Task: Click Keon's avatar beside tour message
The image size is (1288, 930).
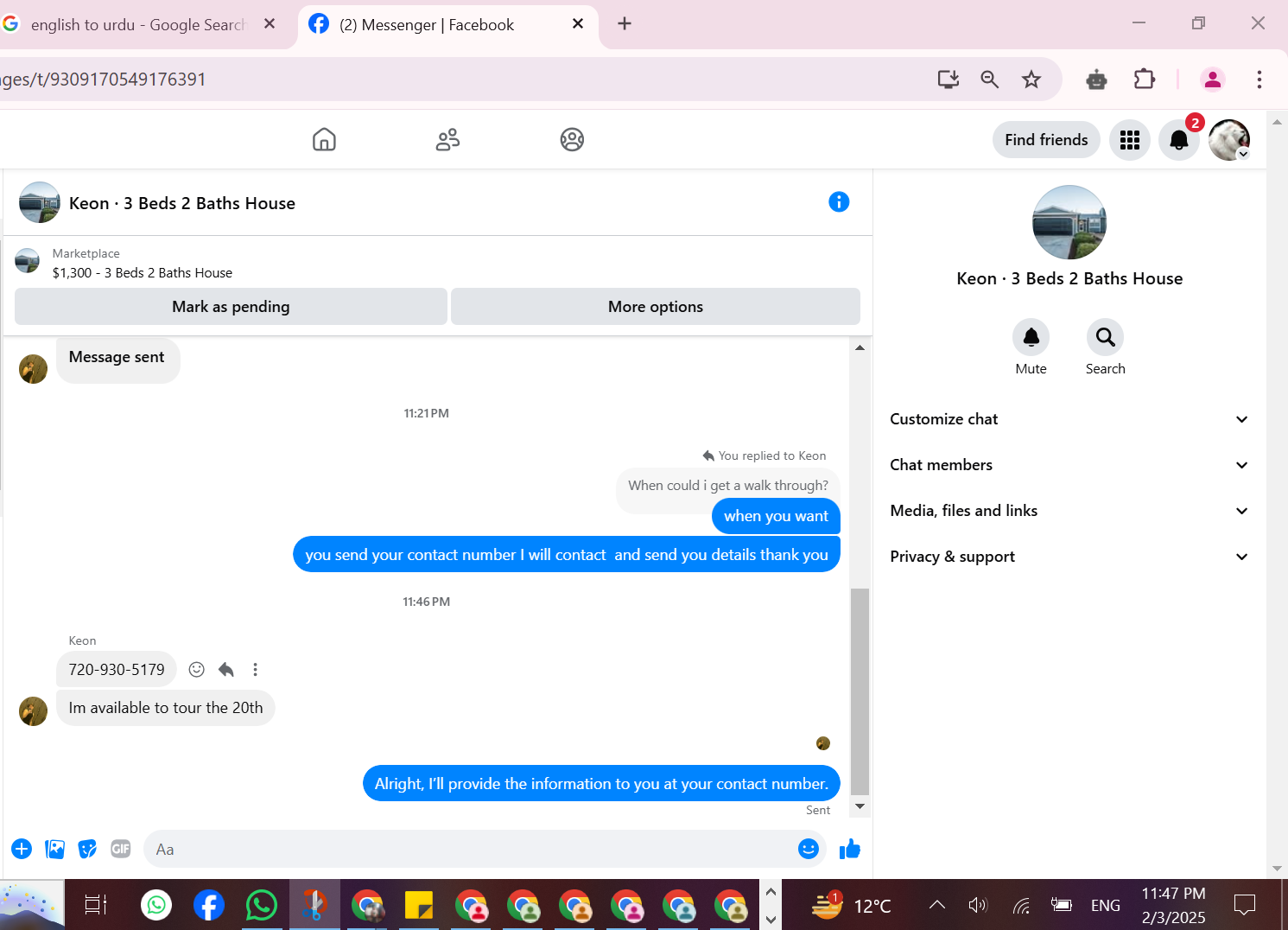Action: tap(33, 711)
